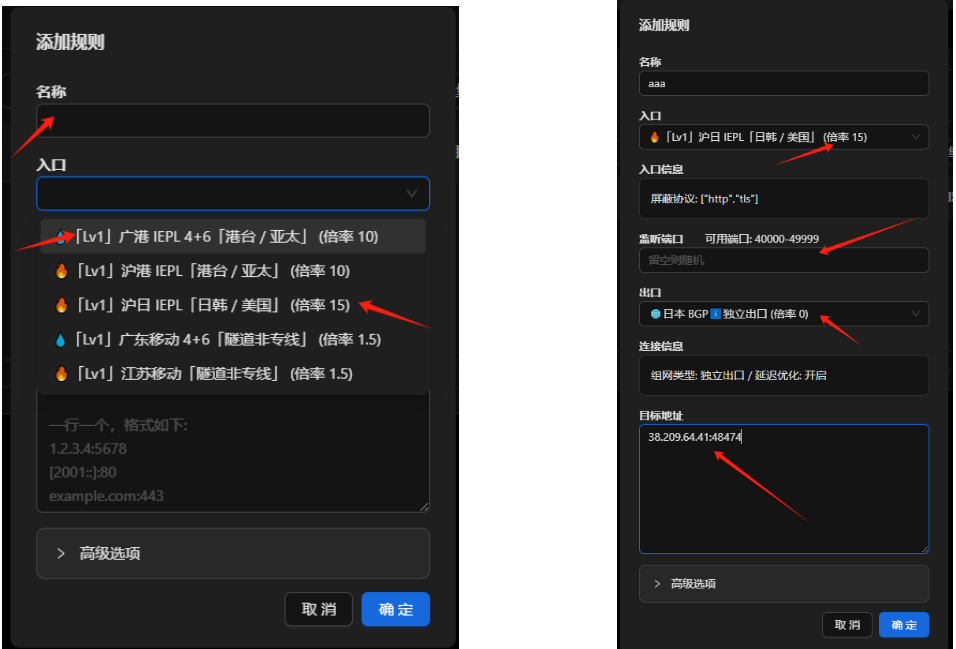The width and height of the screenshot is (956, 649).
Task: Expand 高级选项 in the right dialog
Action: 783,583
